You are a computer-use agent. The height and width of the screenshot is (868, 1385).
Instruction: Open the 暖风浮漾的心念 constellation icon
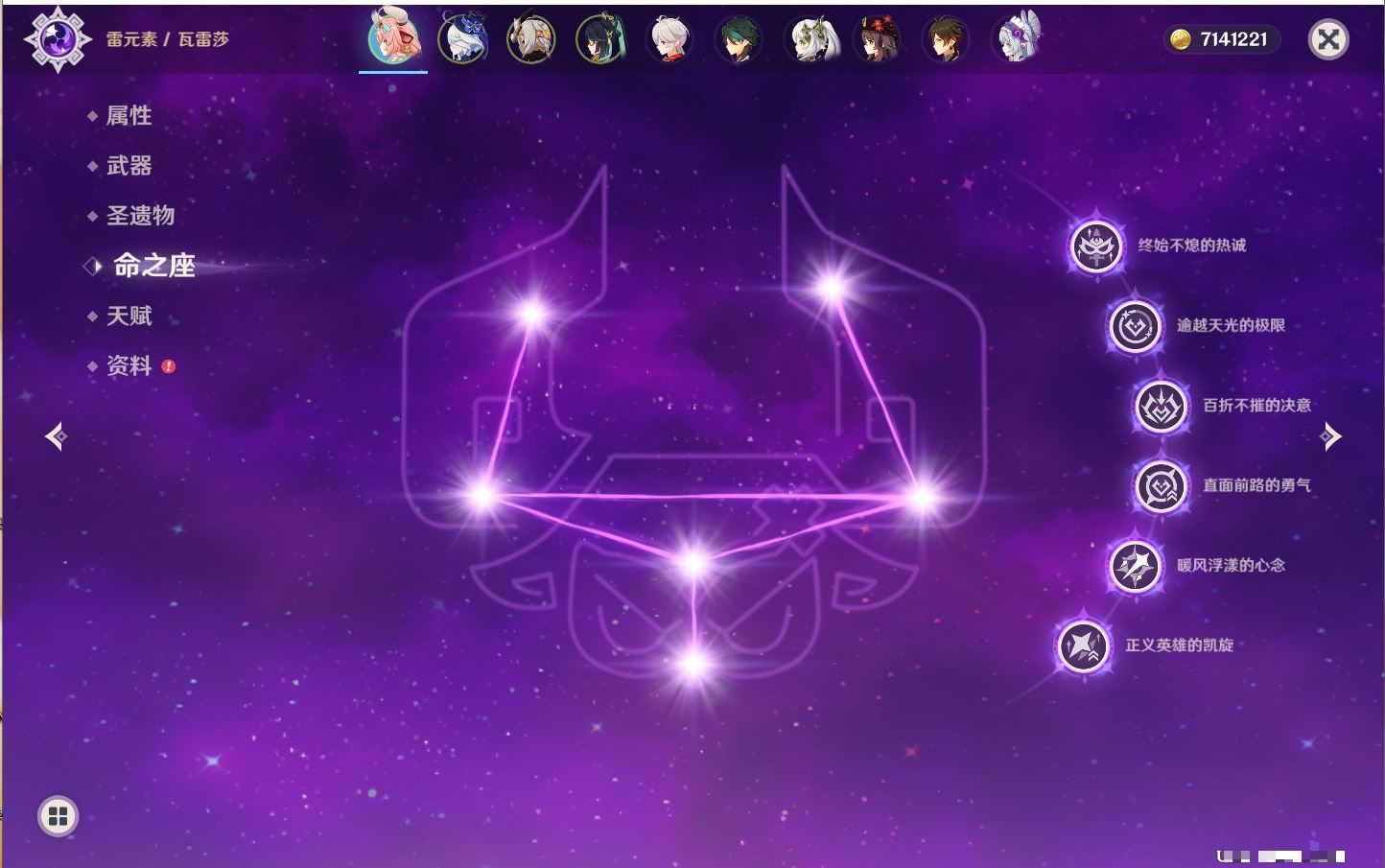(1135, 566)
